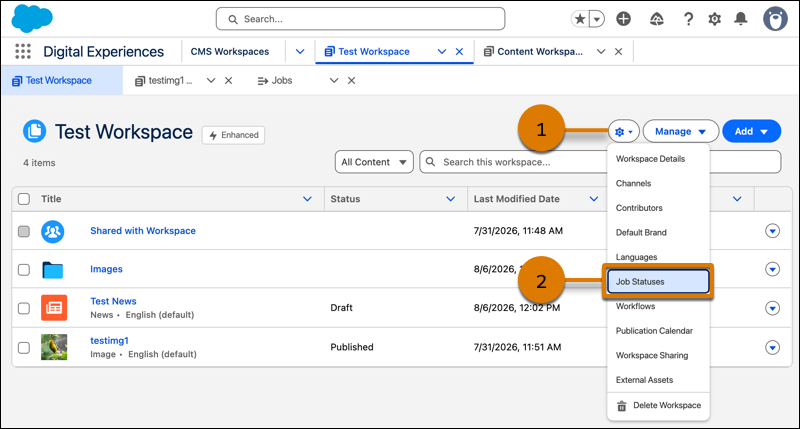
Task: Open Publication Calendar menu item
Action: 658,331
